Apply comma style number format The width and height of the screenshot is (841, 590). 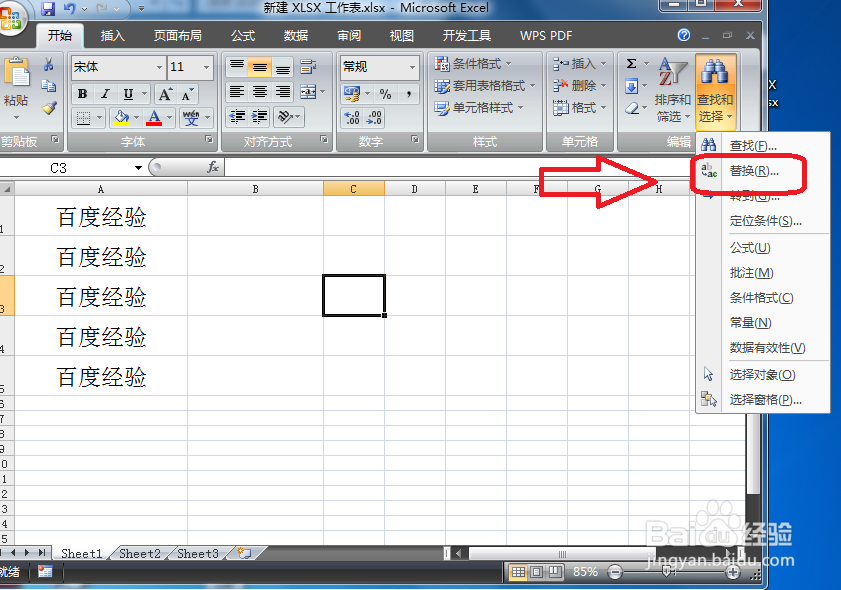click(x=409, y=94)
